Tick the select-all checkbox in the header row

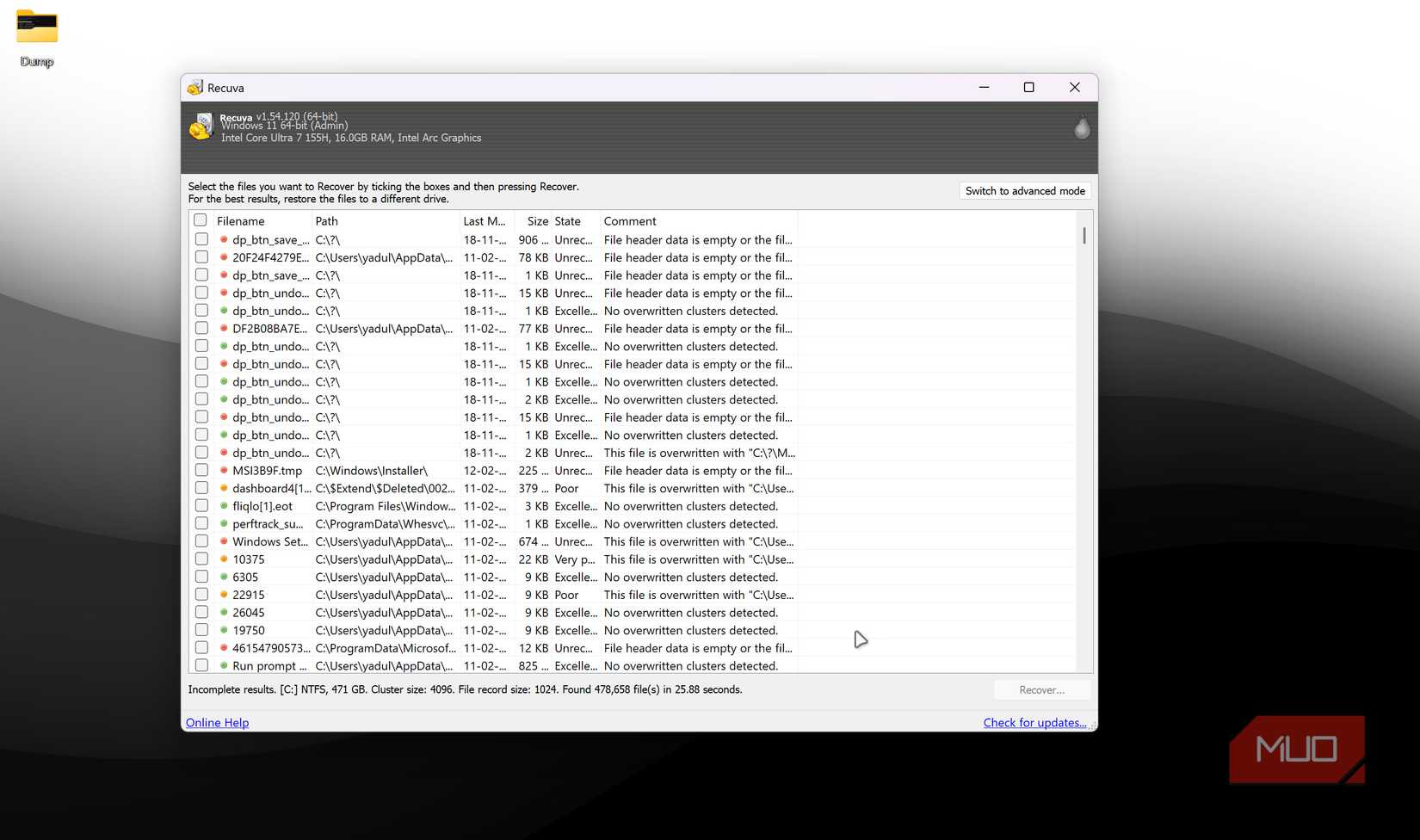201,220
